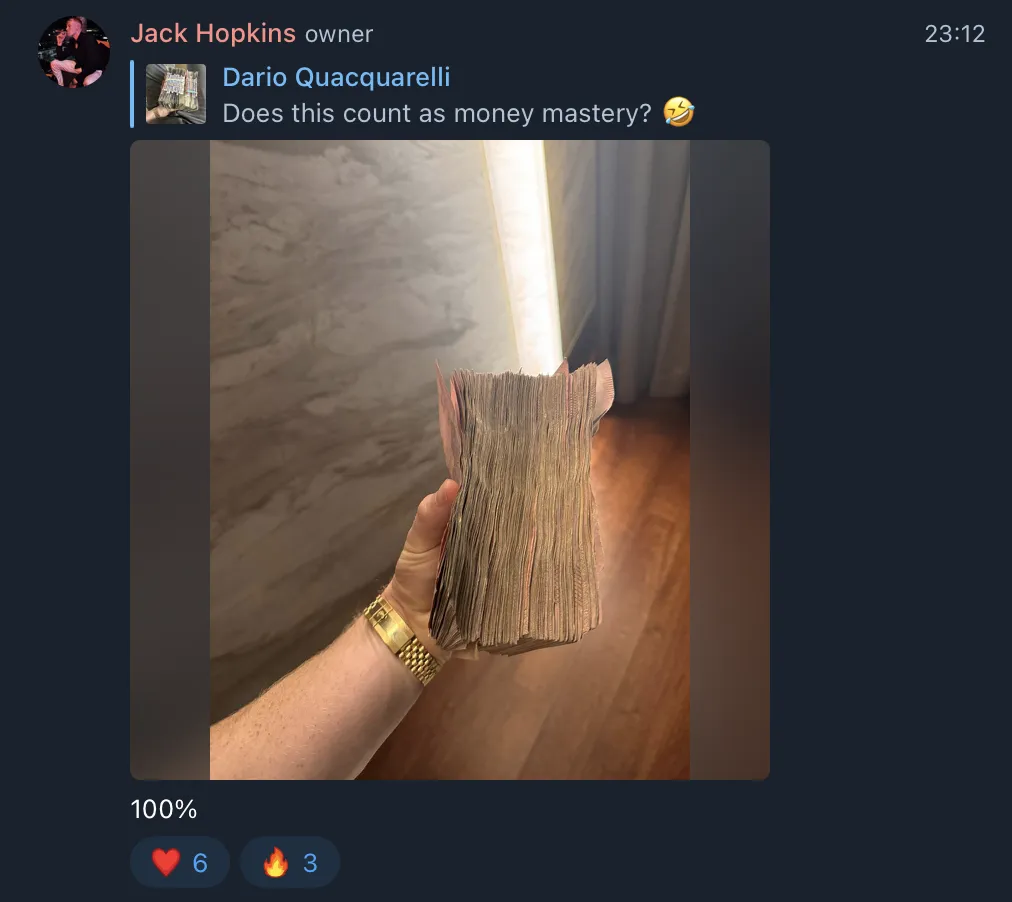Click the fire emoji icon
Screen dimensions: 1012x902
276,862
